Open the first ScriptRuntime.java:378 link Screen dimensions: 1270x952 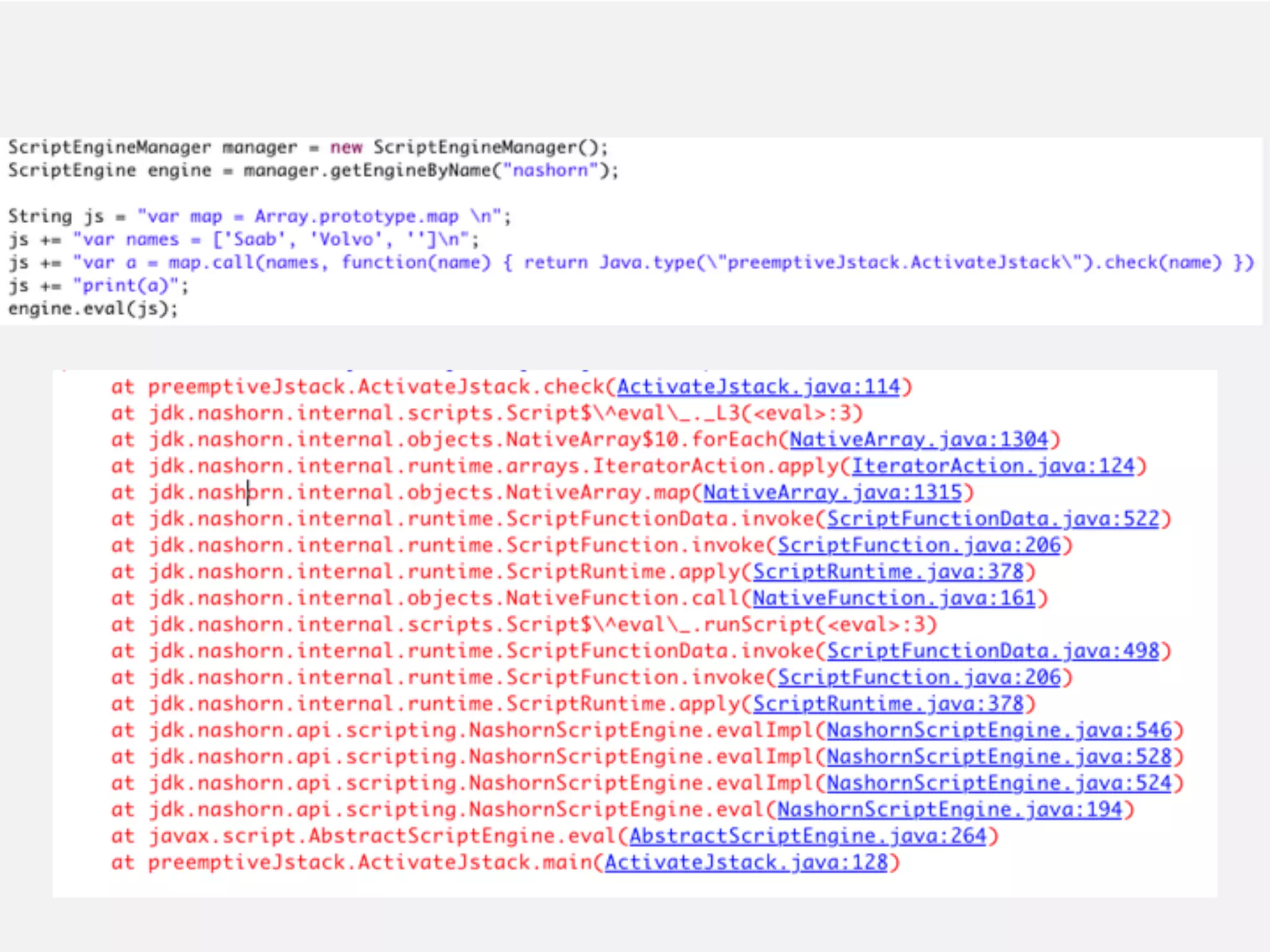[x=888, y=572]
